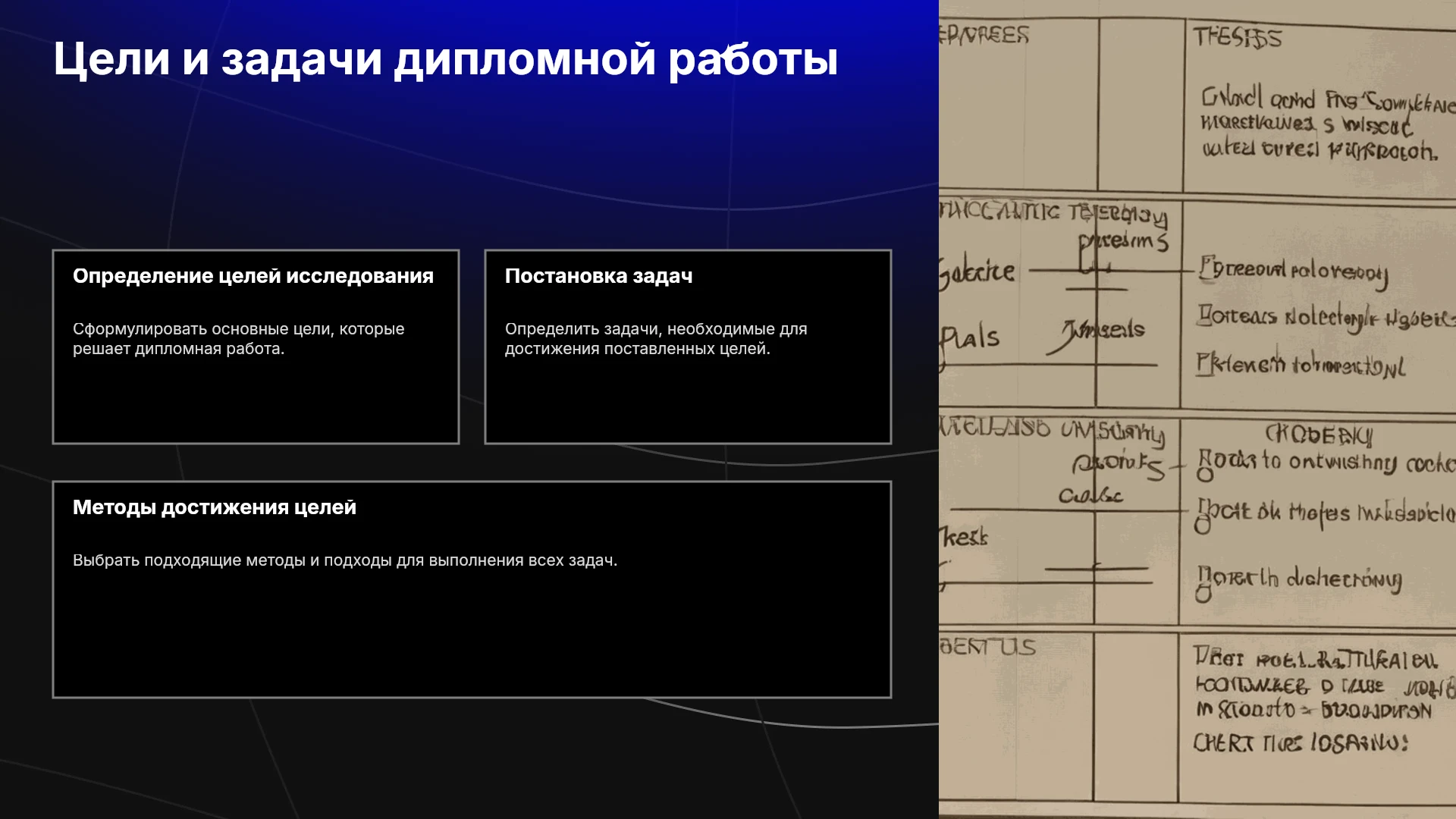Viewport: 1456px width, 819px height.
Task: Click the handwritten word "kesk" in left column
Action: pyautogui.click(x=965, y=537)
